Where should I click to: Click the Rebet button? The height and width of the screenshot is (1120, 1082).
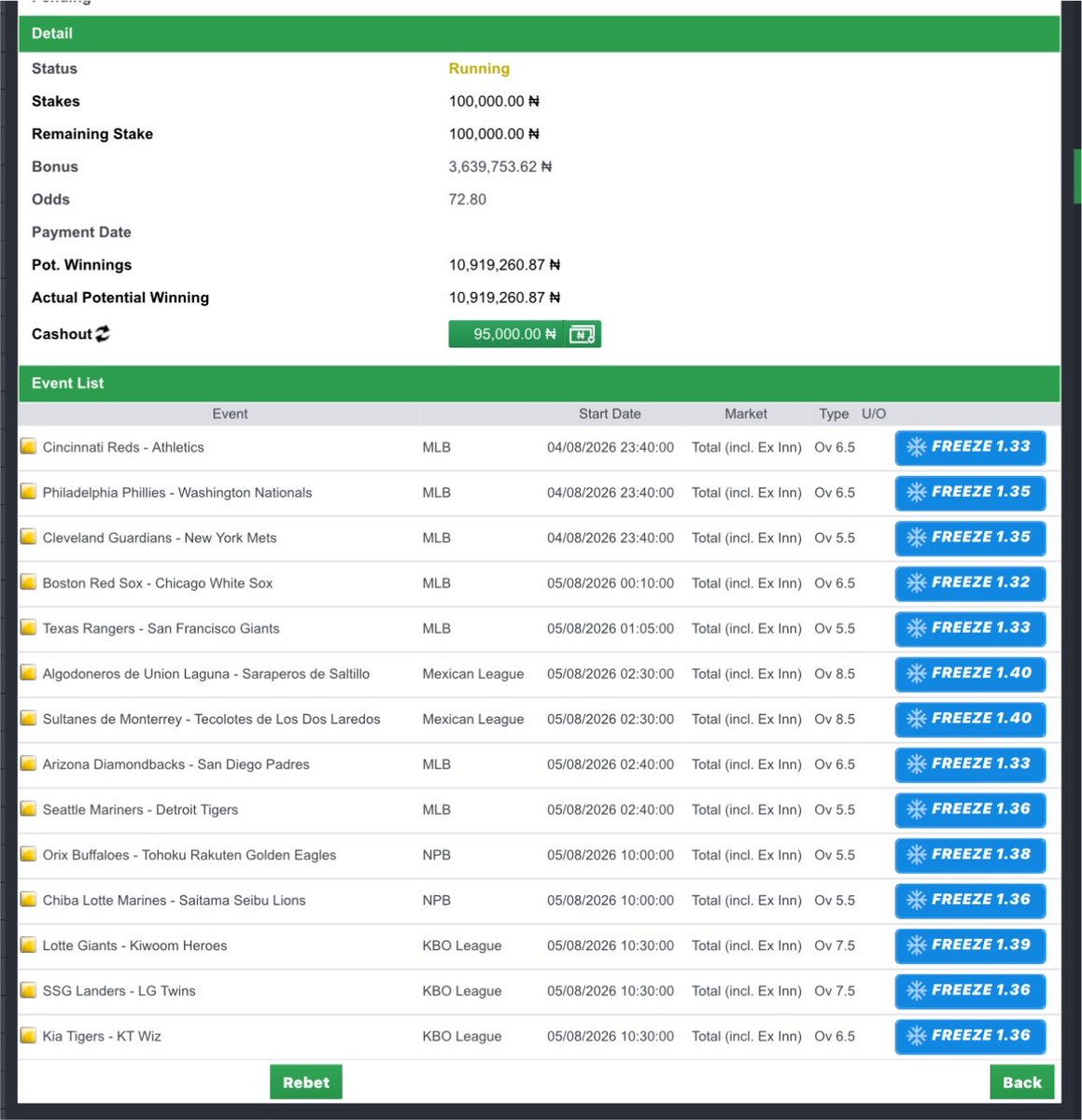click(x=306, y=1082)
